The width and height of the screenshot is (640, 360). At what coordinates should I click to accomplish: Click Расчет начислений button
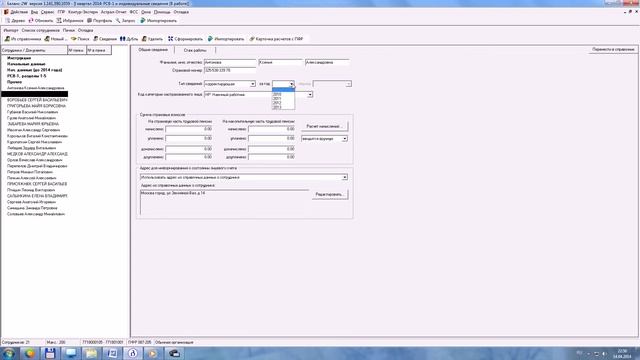tap(324, 126)
